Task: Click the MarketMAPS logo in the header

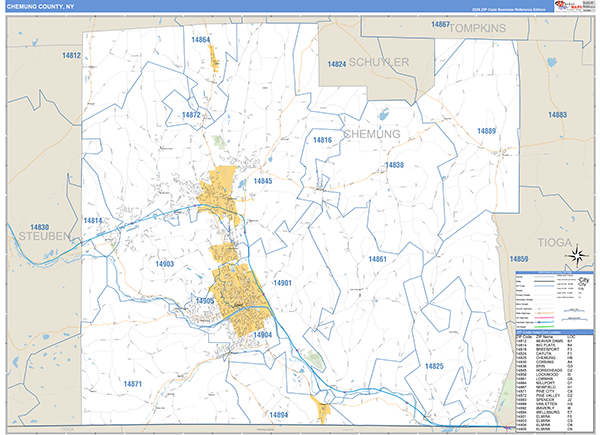Action: coord(573,6)
